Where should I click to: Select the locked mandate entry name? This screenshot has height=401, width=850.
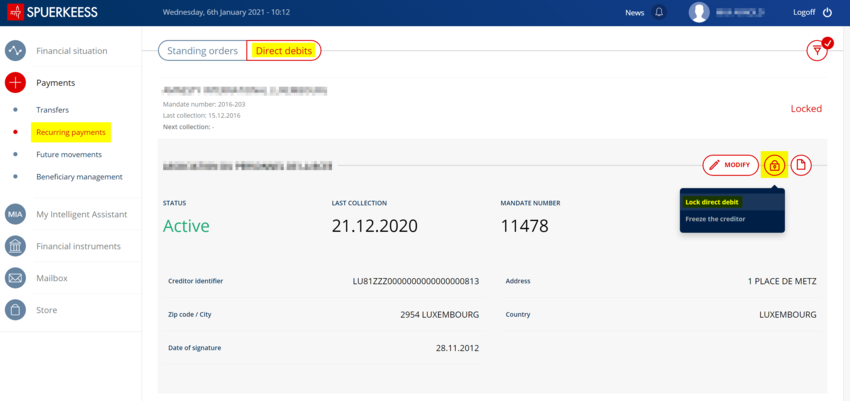[244, 90]
